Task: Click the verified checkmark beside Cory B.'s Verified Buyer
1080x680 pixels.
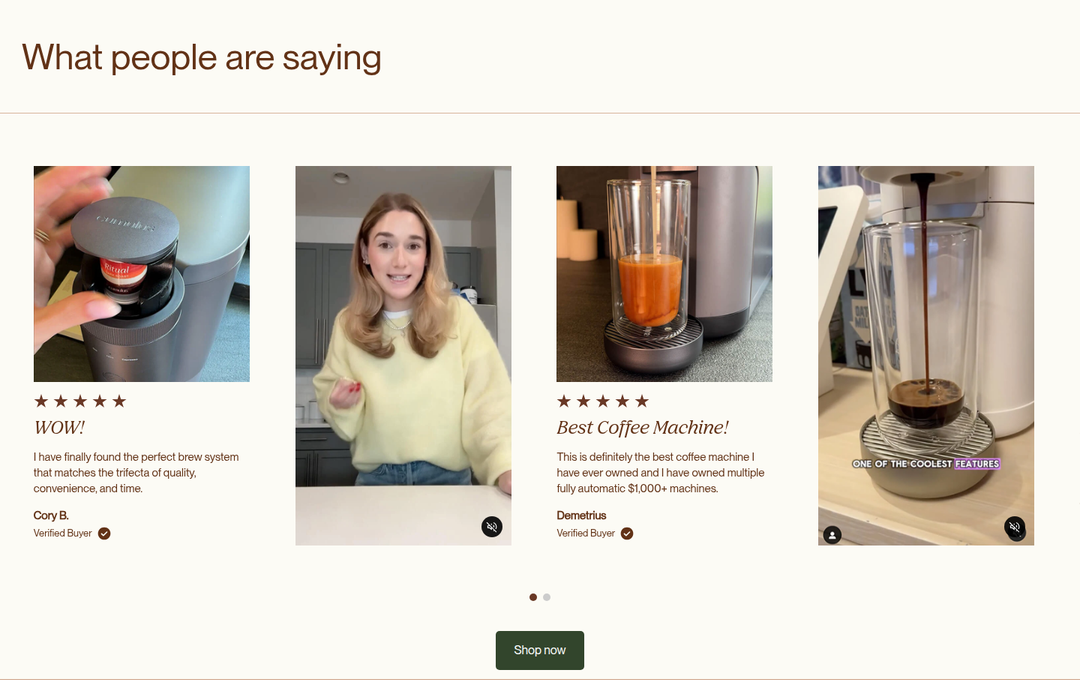Action: click(104, 533)
